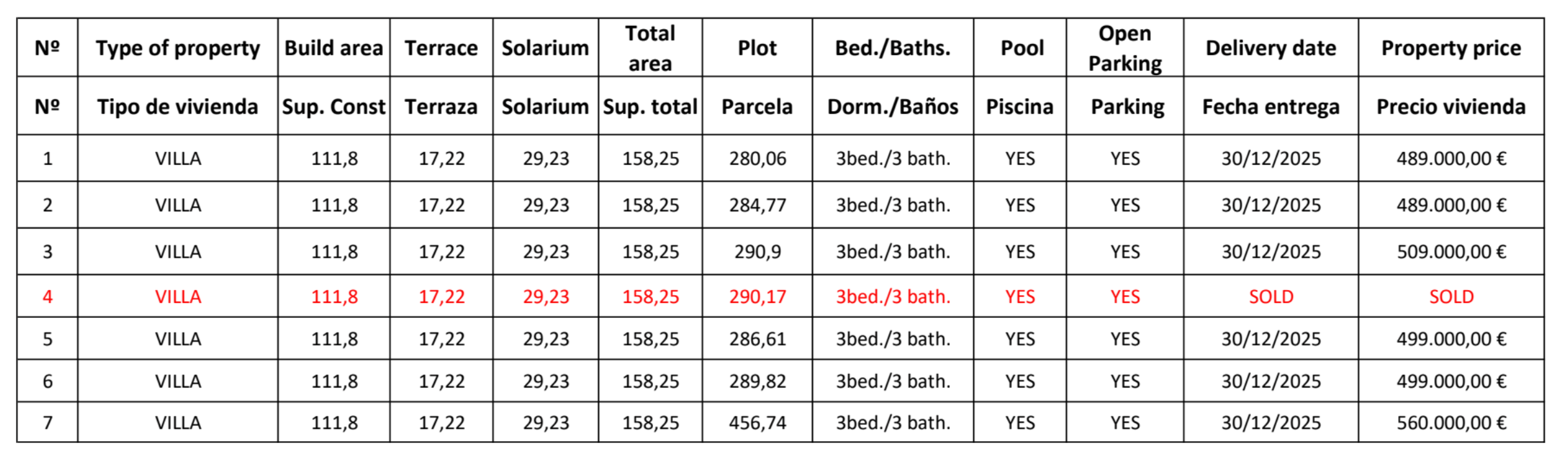1568x465 pixels.
Task: Click the 'Sup. Const' header cell
Action: click(x=333, y=107)
